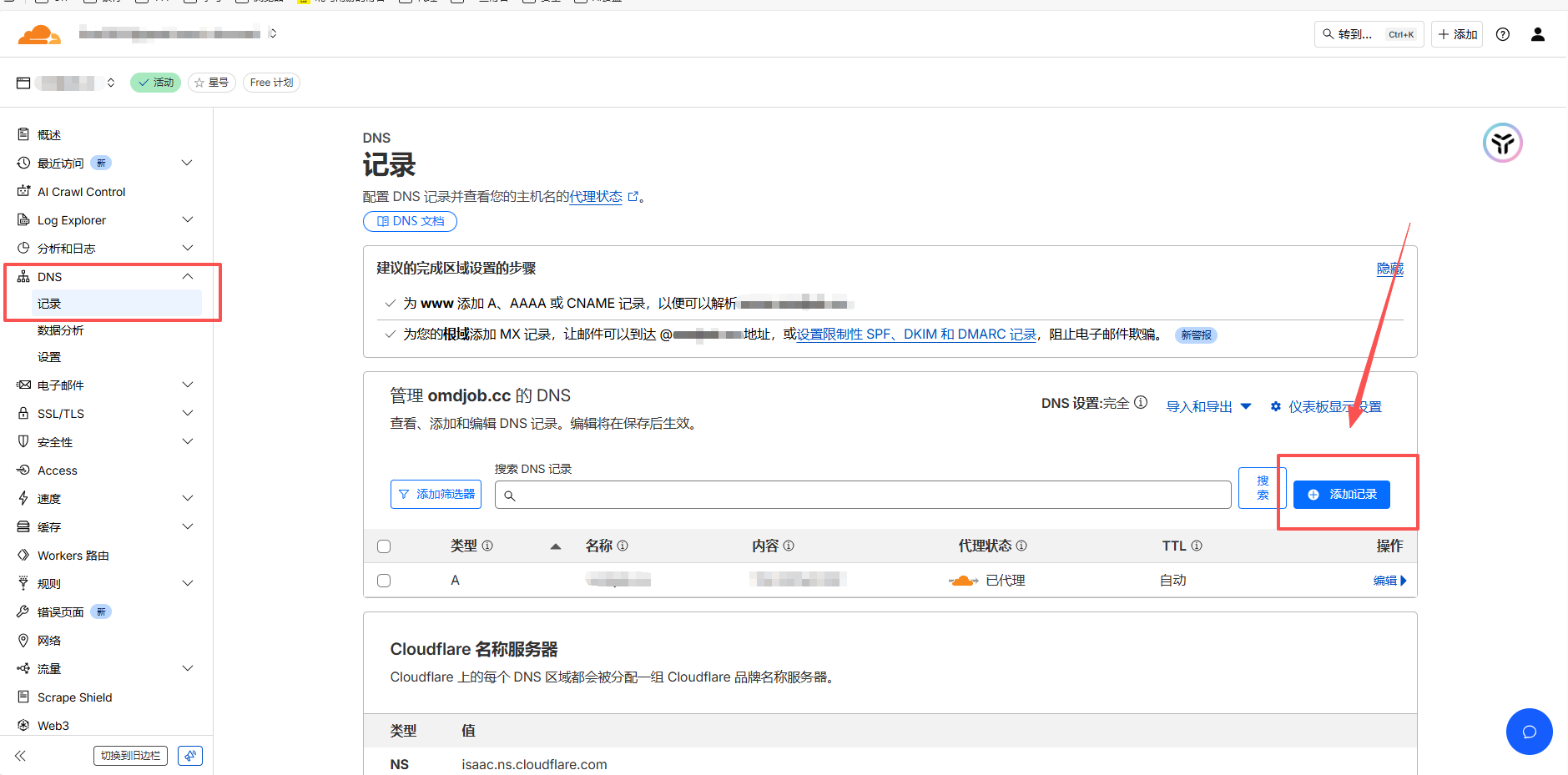Expand the 速度 sidebar section
The width and height of the screenshot is (1568, 775).
(188, 498)
